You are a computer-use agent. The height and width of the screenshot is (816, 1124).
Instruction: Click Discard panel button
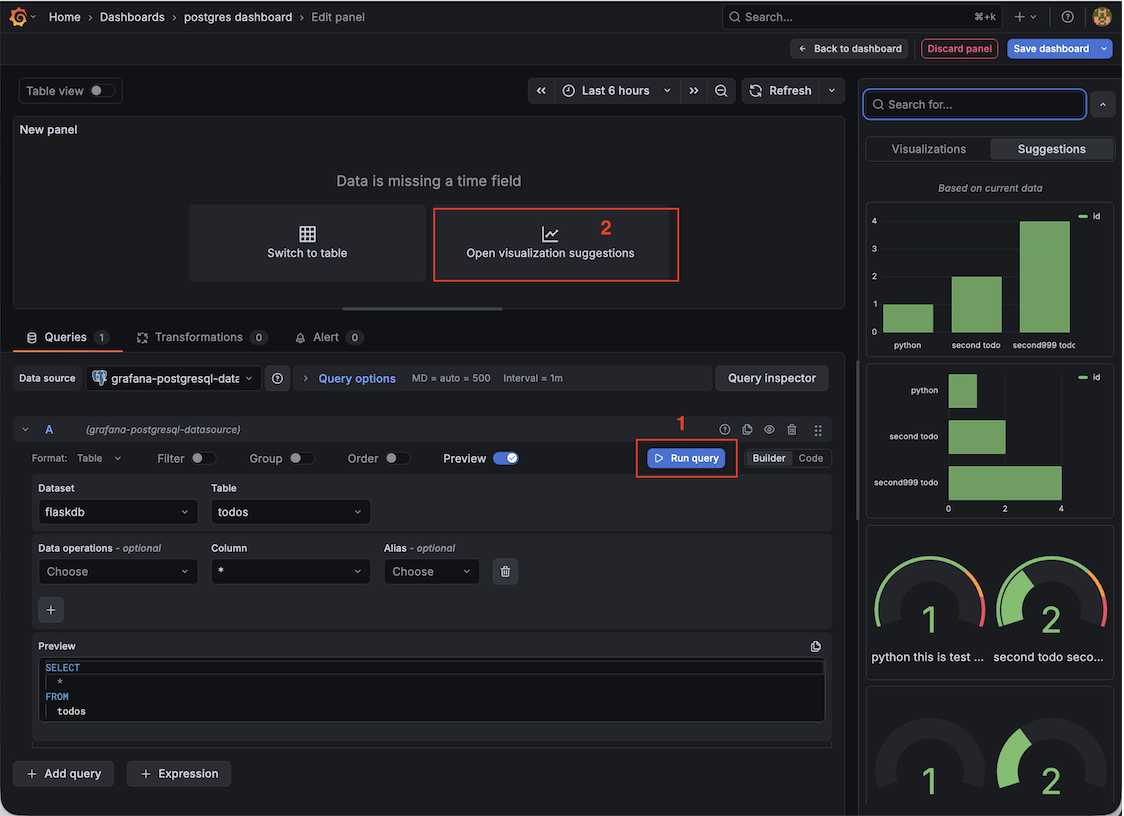[959, 49]
